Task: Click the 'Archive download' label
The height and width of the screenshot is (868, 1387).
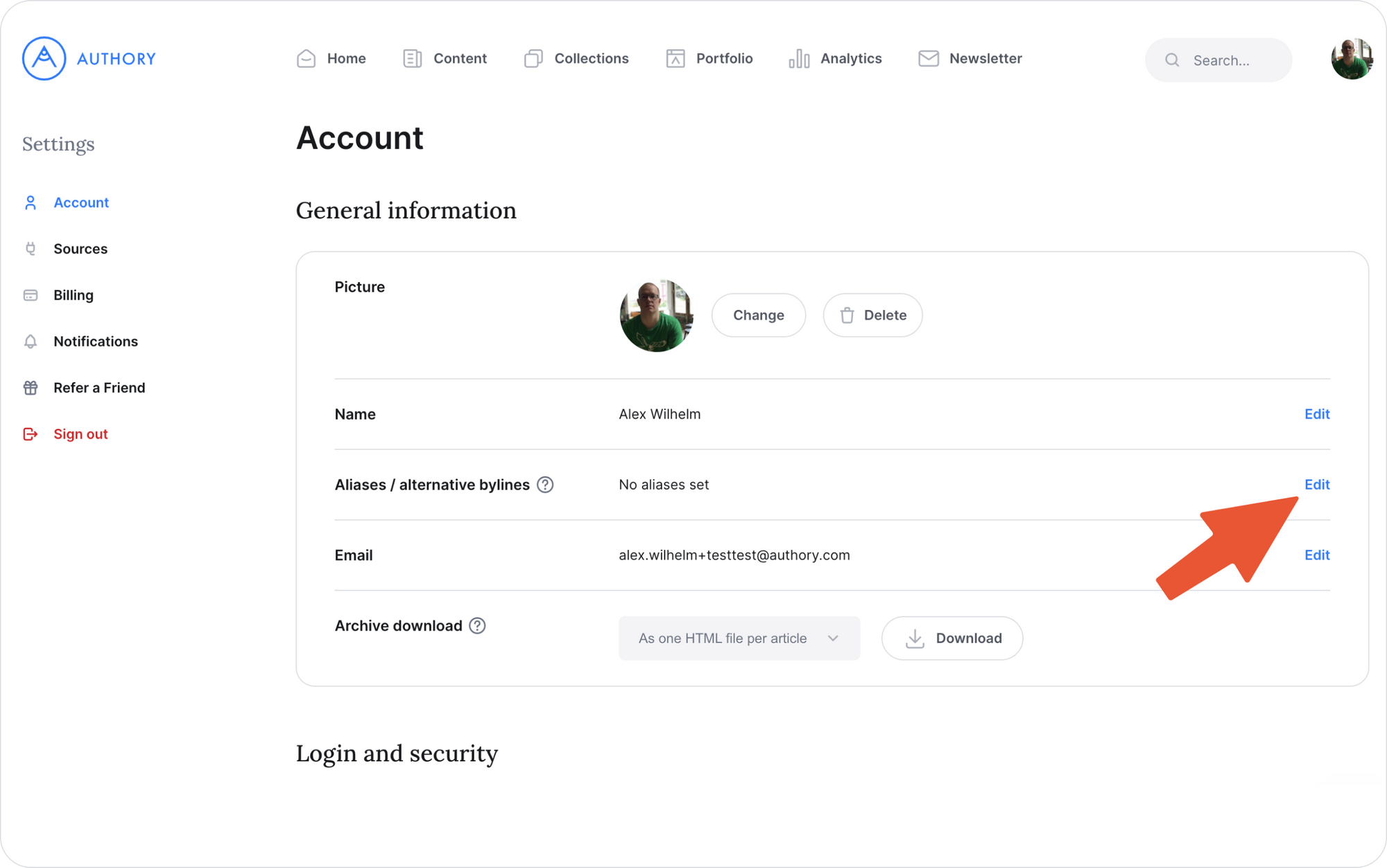Action: coord(399,625)
